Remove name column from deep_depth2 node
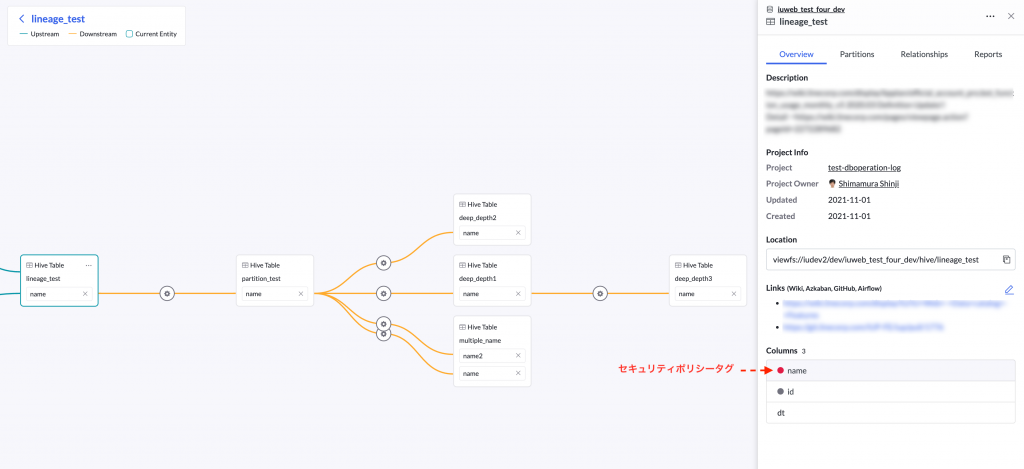The image size is (1024, 469). click(x=518, y=233)
